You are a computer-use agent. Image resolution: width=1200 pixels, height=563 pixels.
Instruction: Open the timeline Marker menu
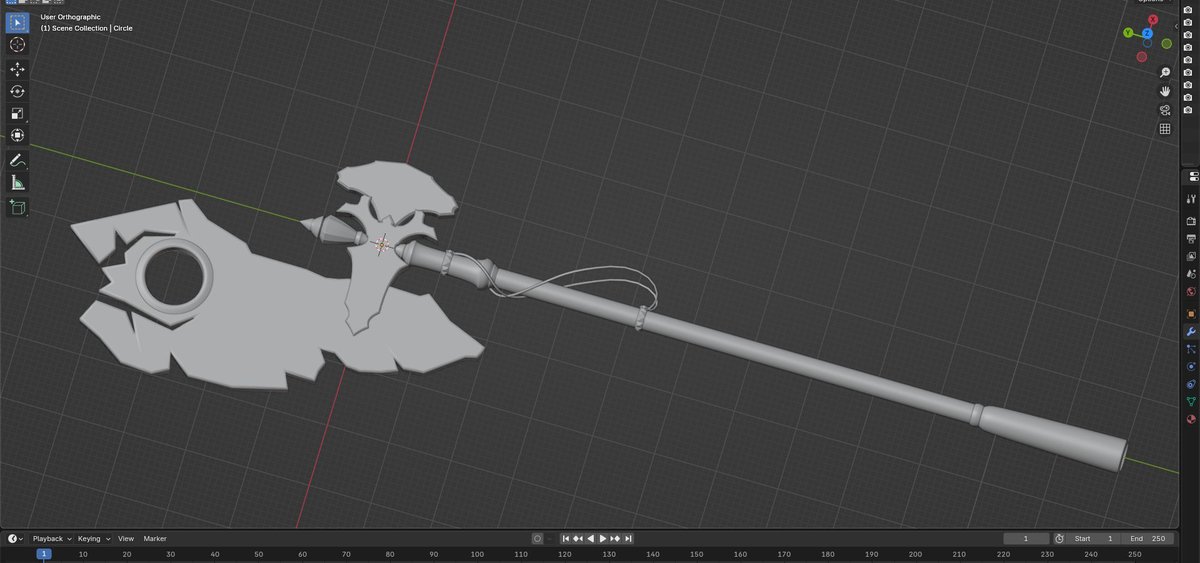pyautogui.click(x=155, y=538)
